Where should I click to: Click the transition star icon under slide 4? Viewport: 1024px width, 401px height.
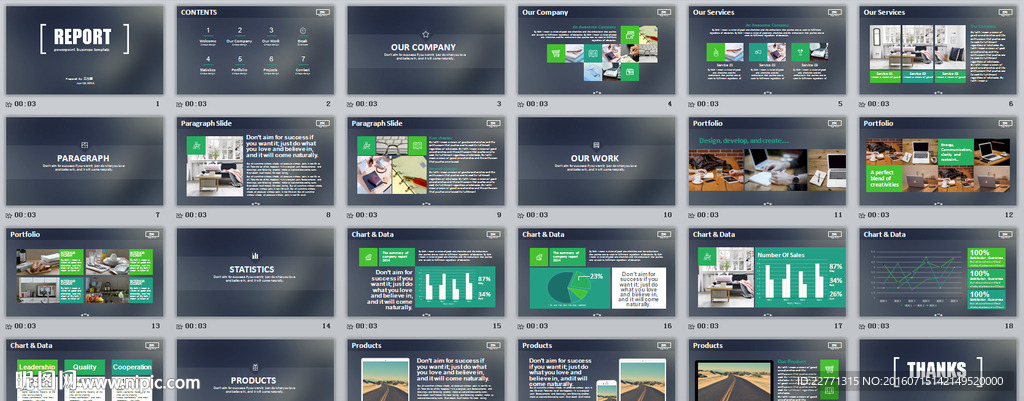coord(520,104)
